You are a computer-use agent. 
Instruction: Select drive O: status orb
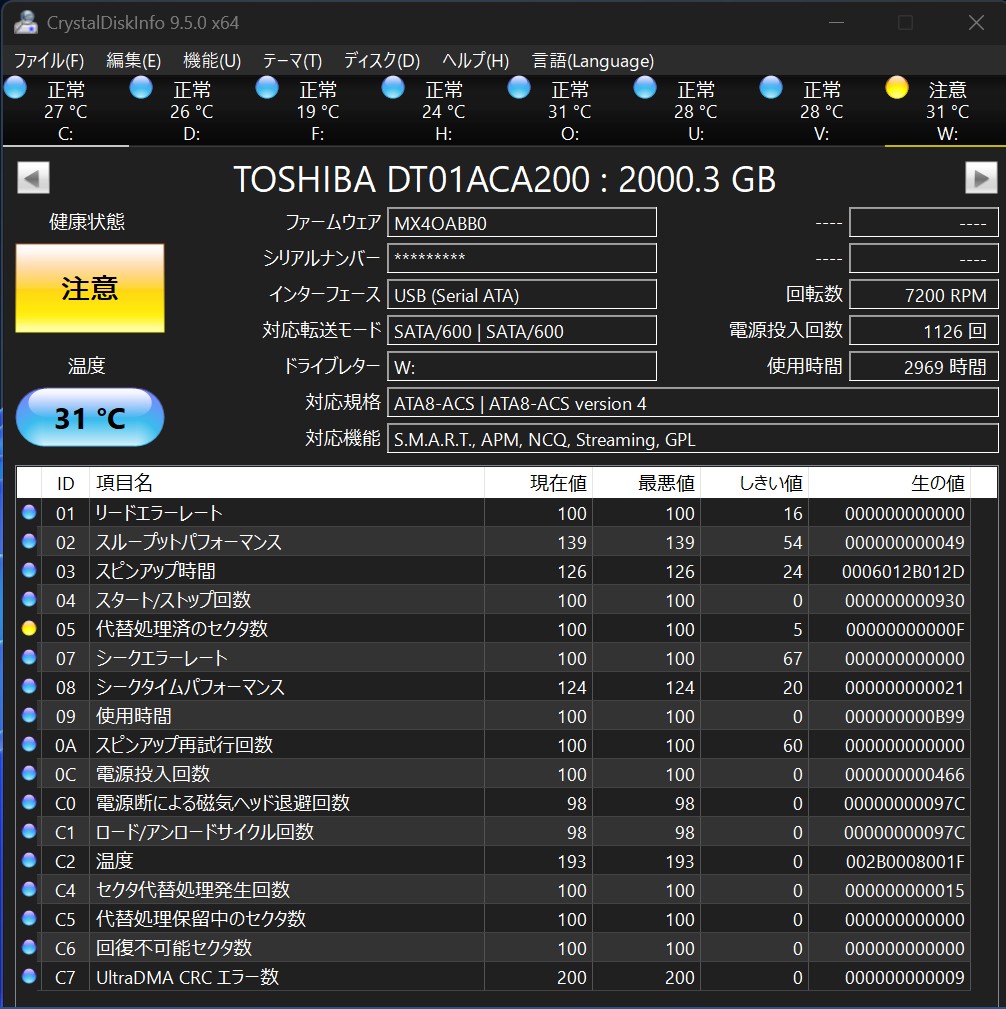519,88
